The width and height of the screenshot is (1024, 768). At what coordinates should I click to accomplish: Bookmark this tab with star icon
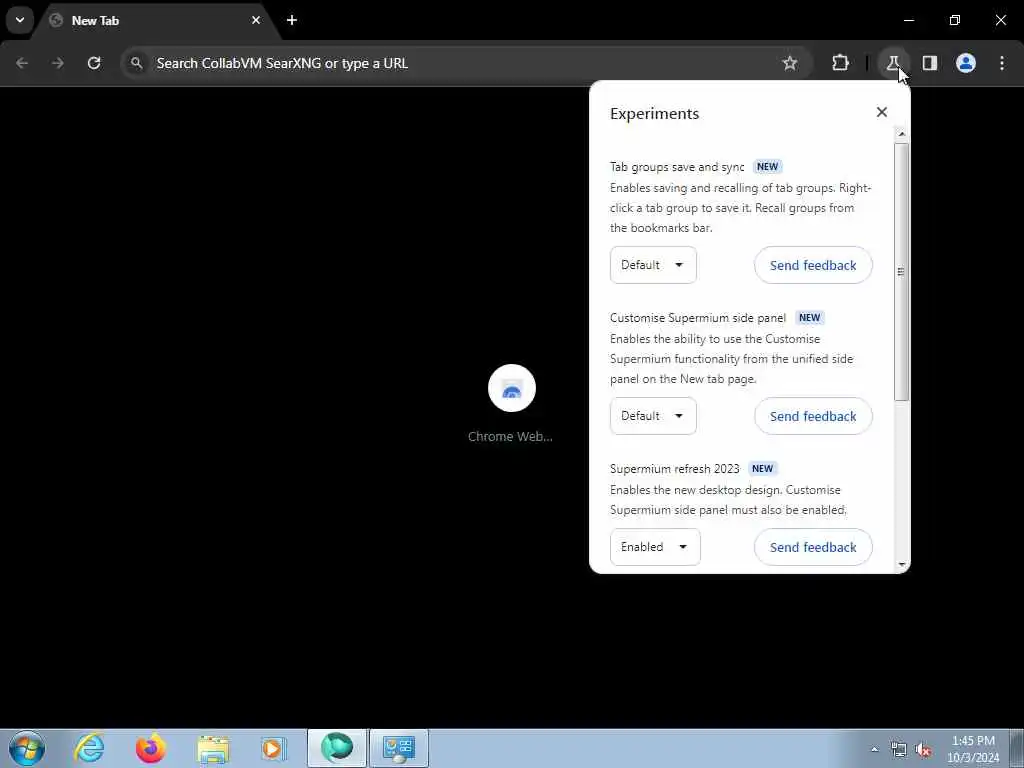790,63
